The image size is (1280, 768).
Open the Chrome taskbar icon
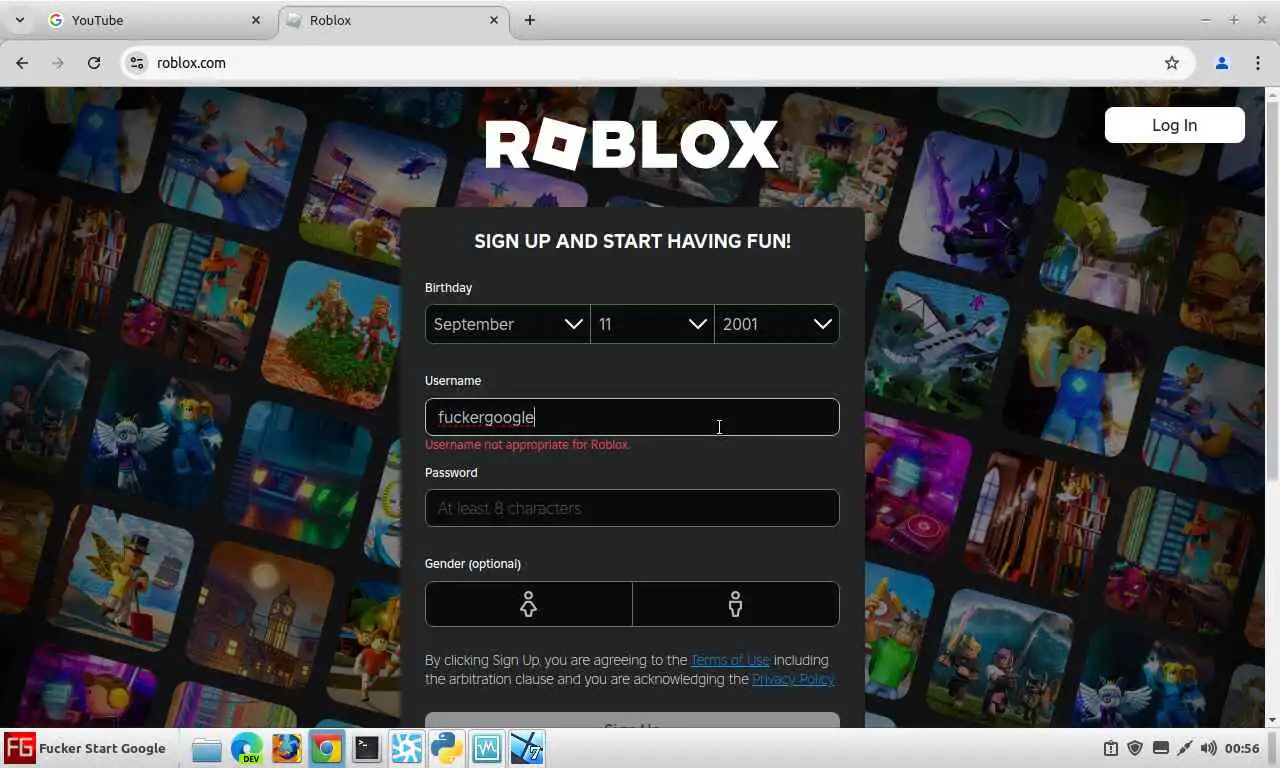point(327,748)
